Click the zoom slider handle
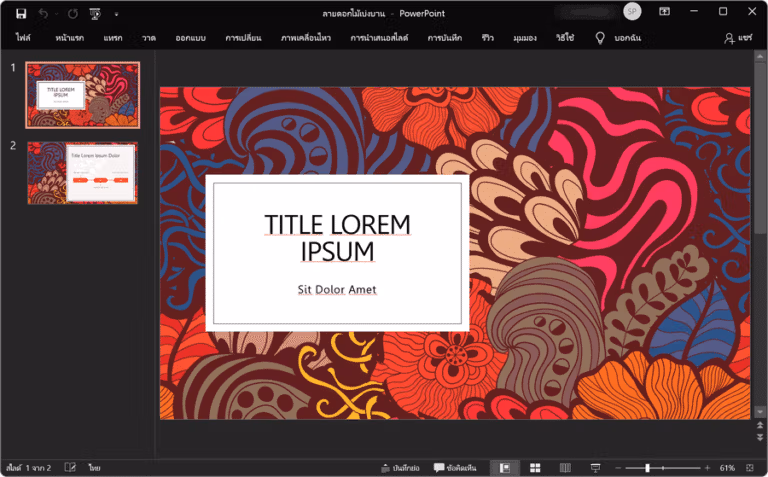This screenshot has height=477, width=768. tap(648, 468)
